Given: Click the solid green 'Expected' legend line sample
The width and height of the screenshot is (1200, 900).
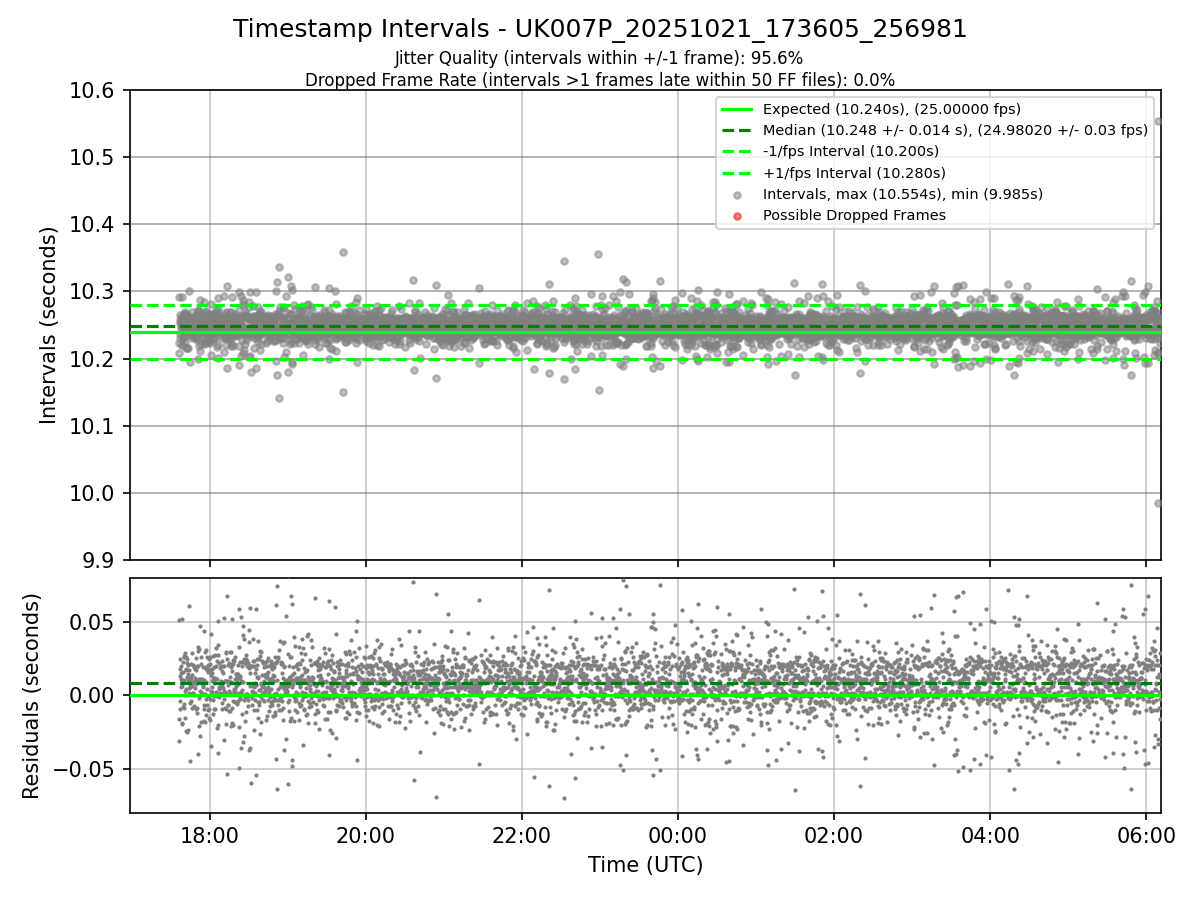Looking at the screenshot, I should [737, 109].
